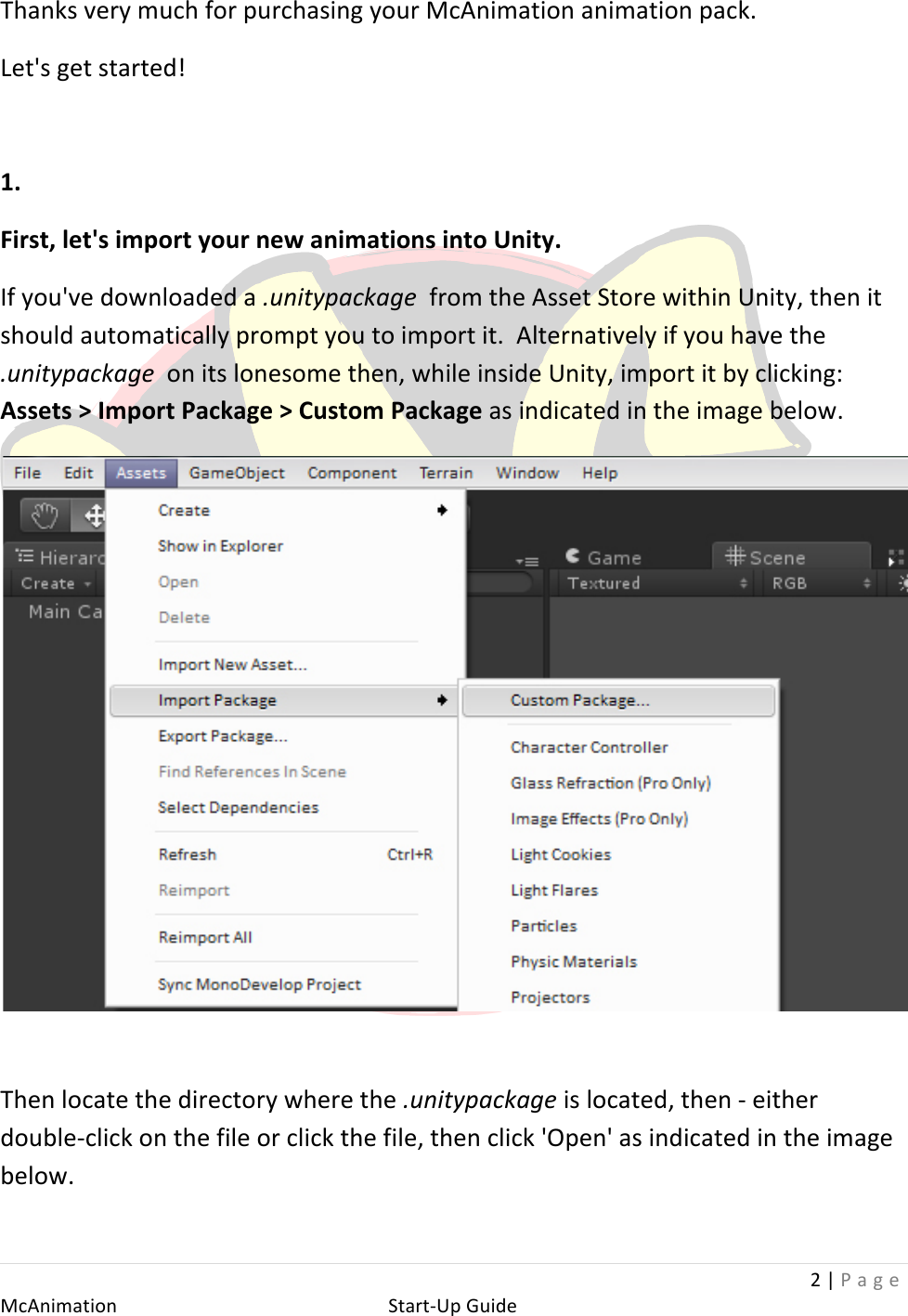This screenshot has height=1316, width=908.
Task: Open the RGB render mode dropdown
Action: click(820, 583)
